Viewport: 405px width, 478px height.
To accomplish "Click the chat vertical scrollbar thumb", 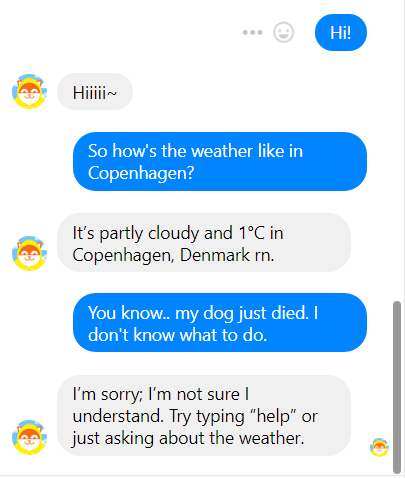I will point(397,387).
